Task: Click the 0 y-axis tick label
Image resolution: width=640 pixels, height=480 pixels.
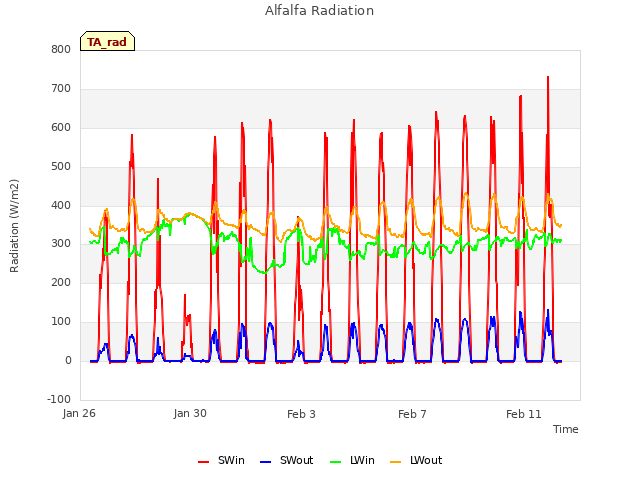Action: (x=68, y=360)
